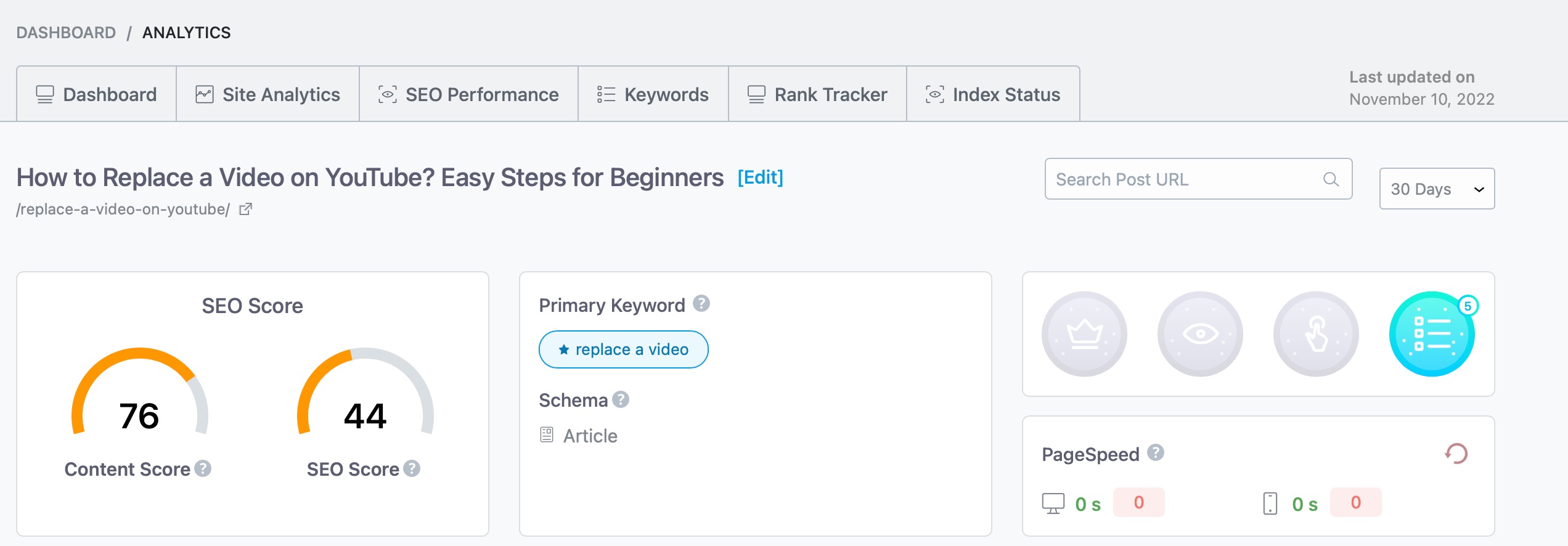Open the Rank Tracker tab
The image size is (1568, 546).
tap(817, 94)
